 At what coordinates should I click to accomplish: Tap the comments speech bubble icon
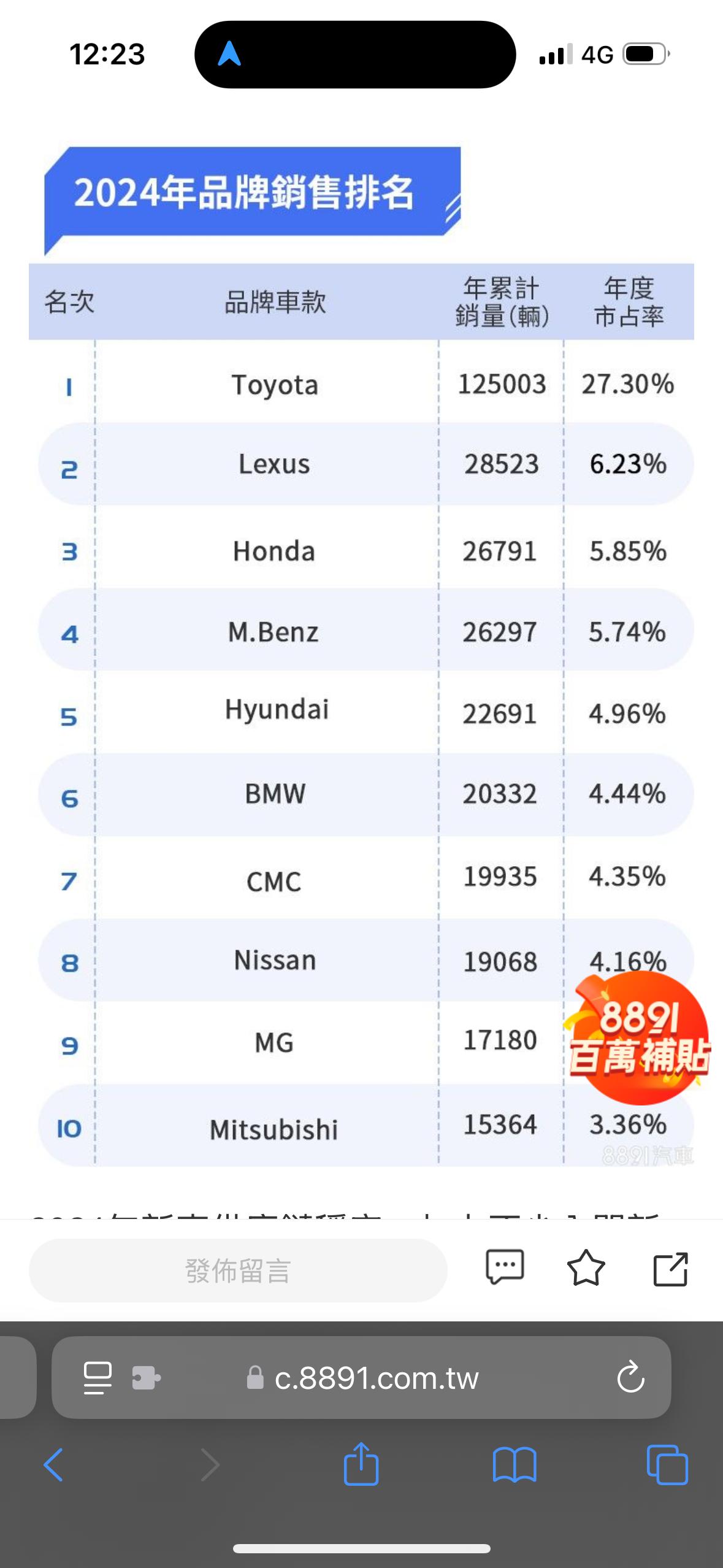(x=505, y=1267)
